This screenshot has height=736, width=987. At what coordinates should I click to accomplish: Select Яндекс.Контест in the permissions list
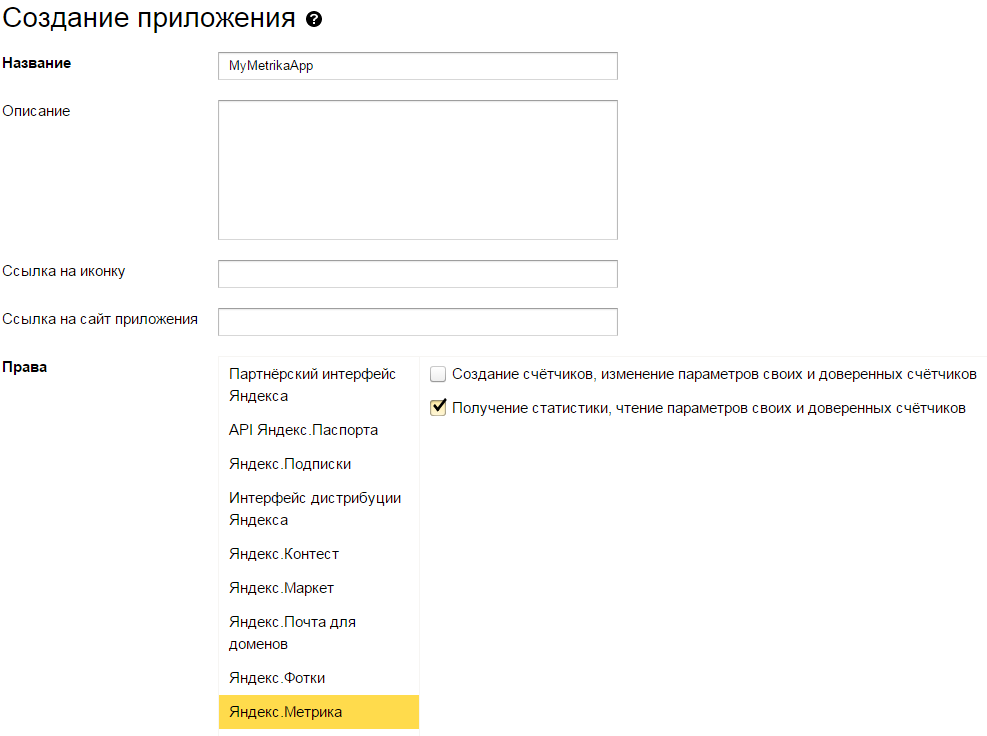284,554
